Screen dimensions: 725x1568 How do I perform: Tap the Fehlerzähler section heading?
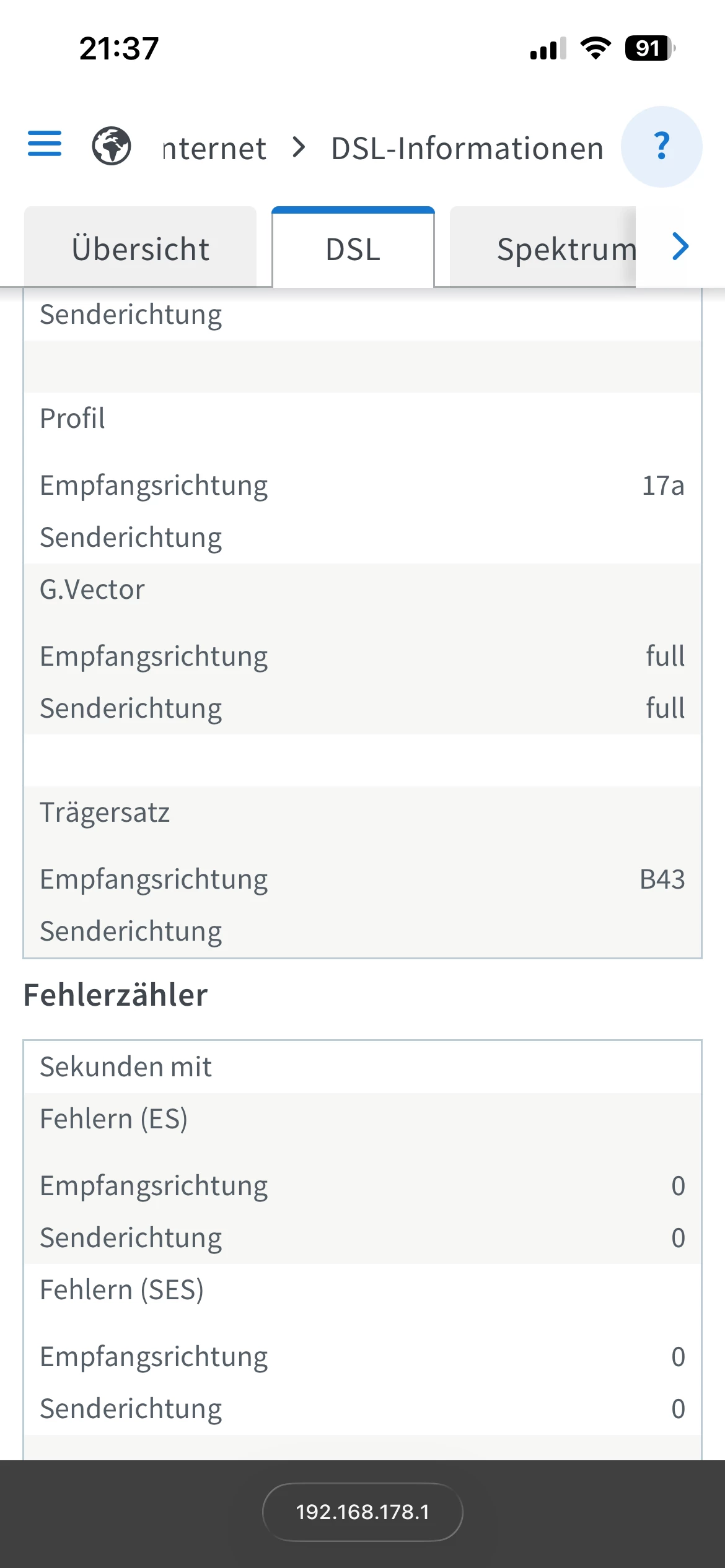(x=115, y=995)
